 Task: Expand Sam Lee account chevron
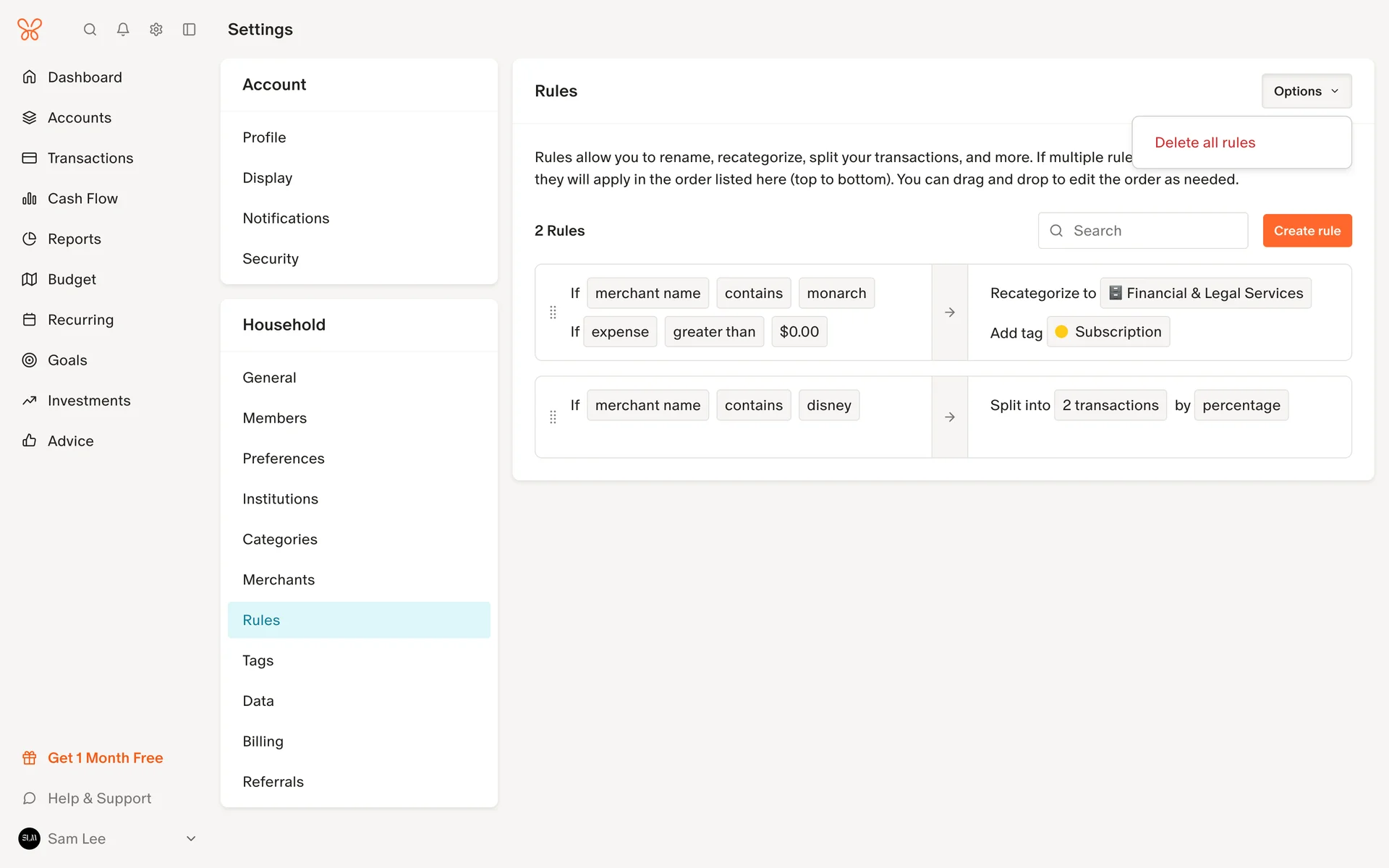pyautogui.click(x=191, y=839)
